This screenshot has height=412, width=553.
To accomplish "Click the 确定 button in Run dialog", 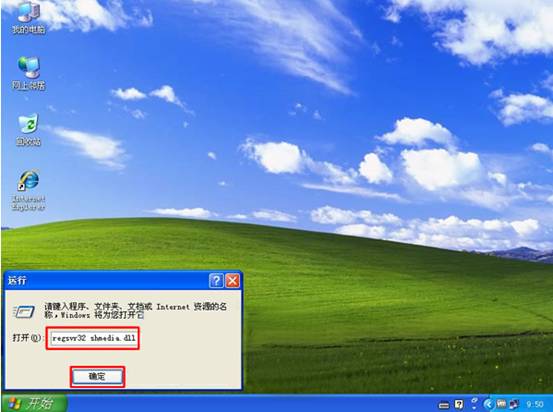I will tap(97, 377).
